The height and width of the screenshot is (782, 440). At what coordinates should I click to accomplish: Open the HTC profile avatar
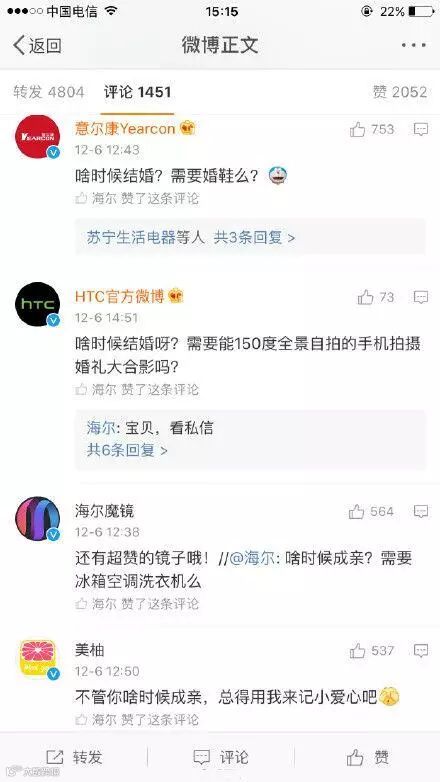click(x=37, y=304)
